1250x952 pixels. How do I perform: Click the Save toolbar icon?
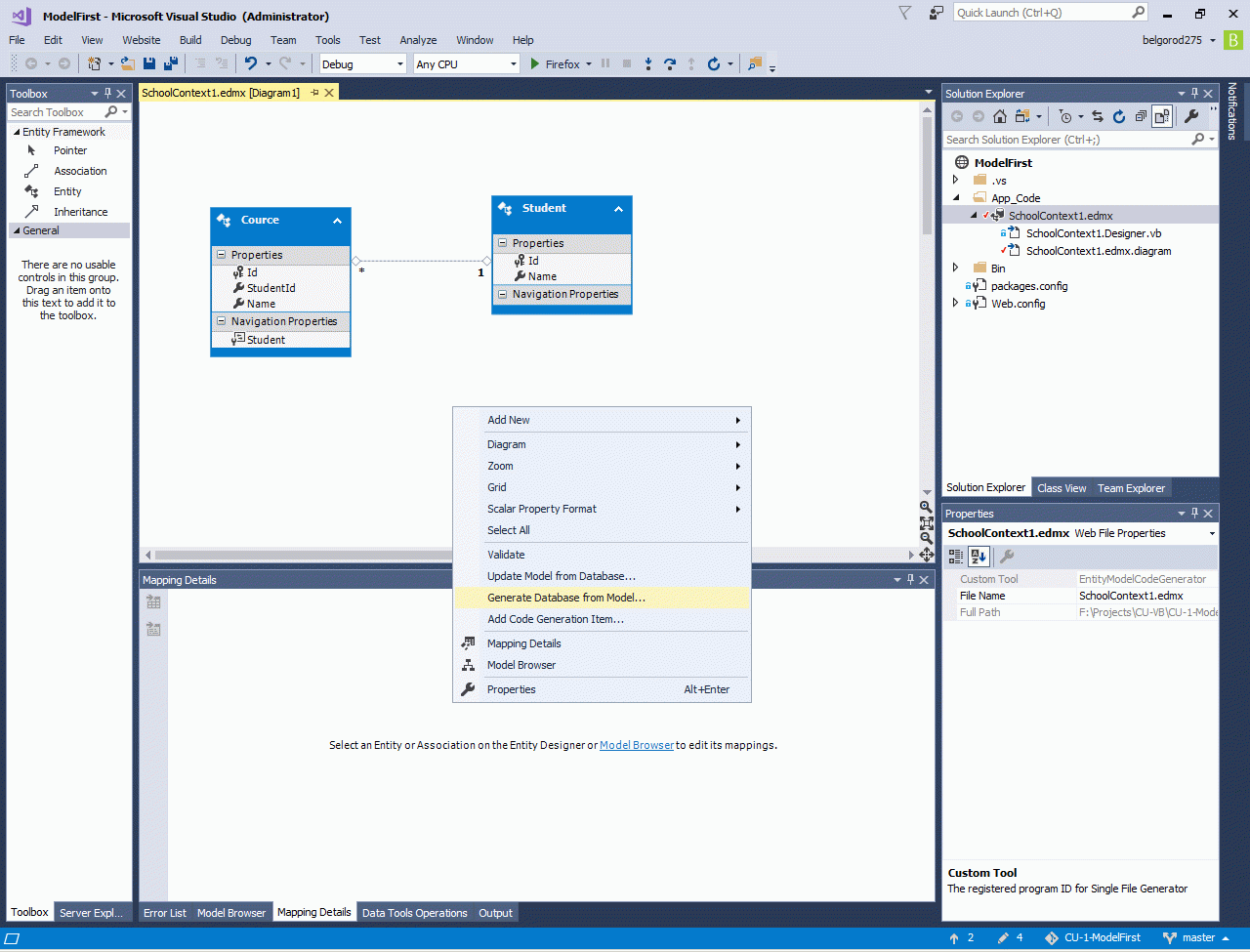149,63
